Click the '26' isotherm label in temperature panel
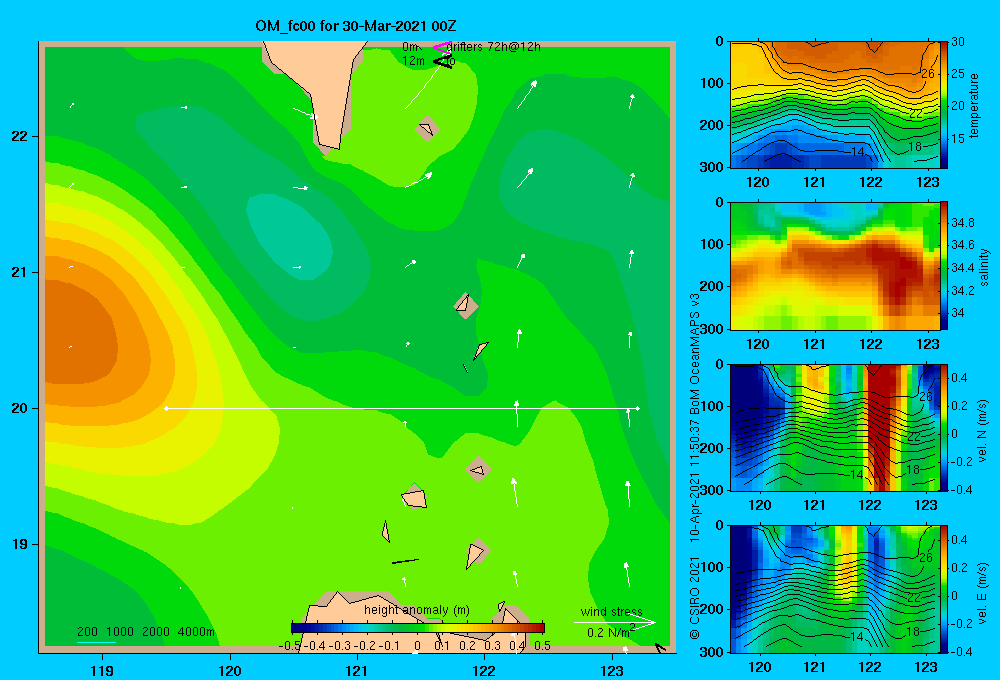This screenshot has height=680, width=1000. (927, 74)
